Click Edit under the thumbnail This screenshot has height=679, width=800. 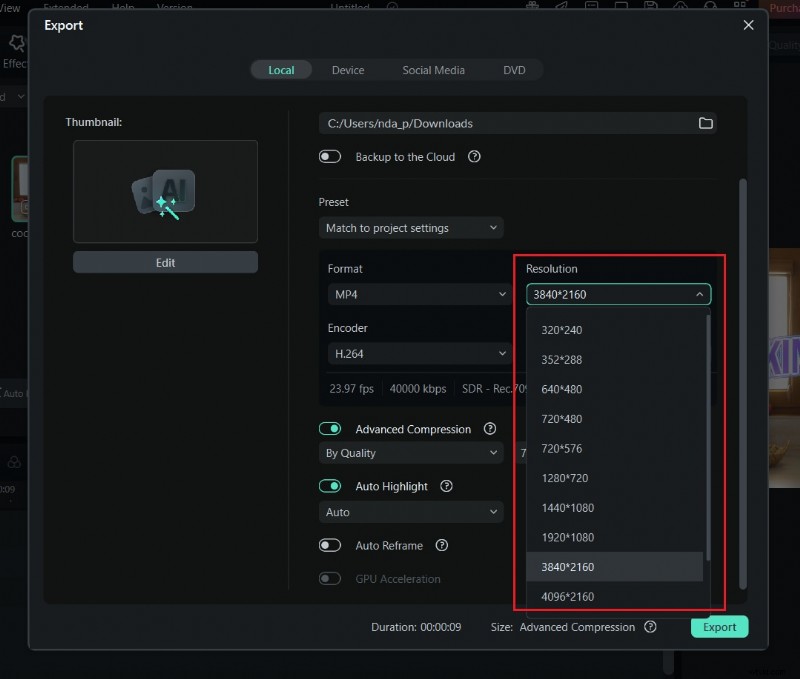click(165, 261)
